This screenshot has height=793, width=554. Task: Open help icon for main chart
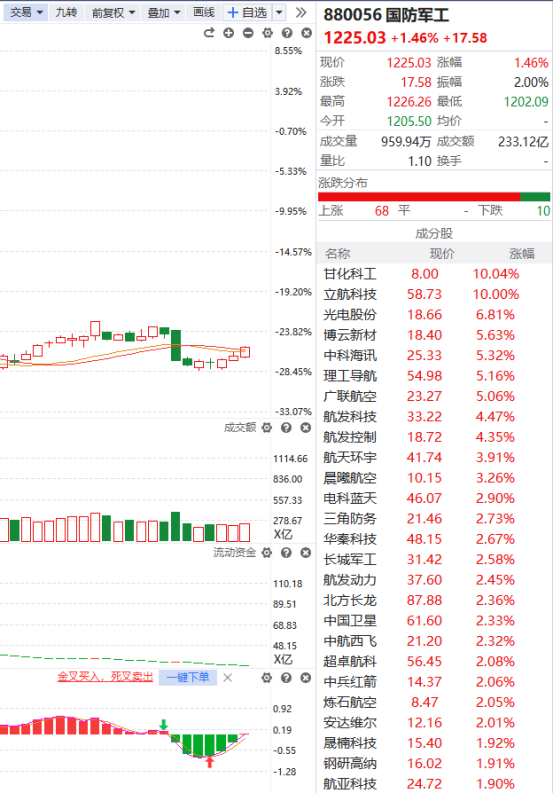pos(287,33)
